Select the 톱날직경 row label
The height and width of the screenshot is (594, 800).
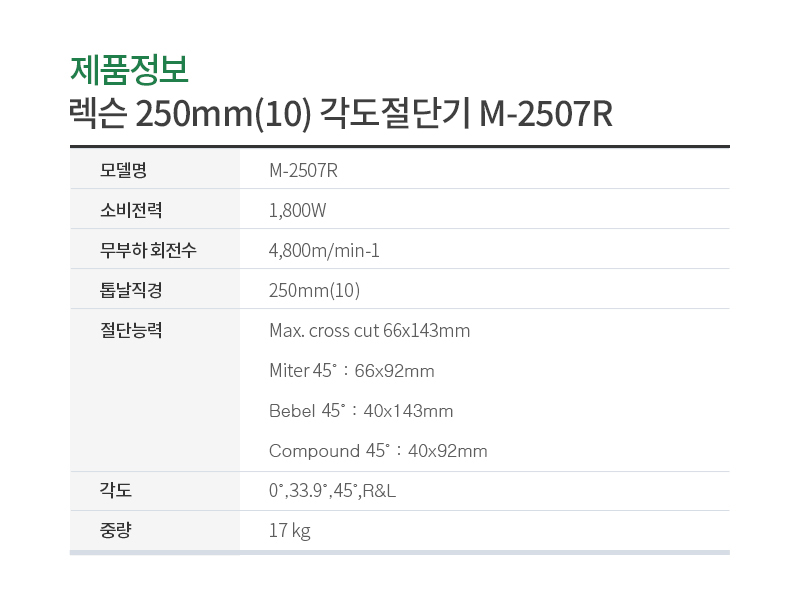131,290
